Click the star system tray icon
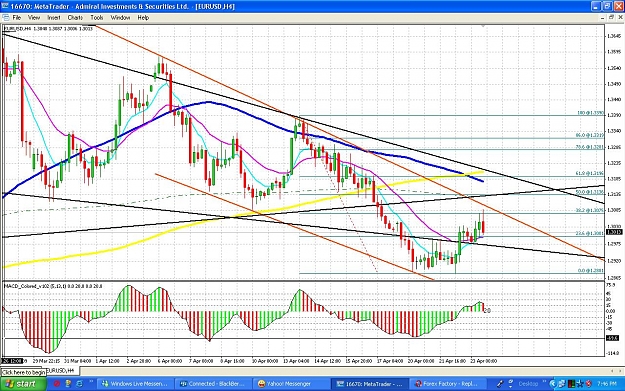Viewport: 625px width, 391px height. tap(579, 384)
